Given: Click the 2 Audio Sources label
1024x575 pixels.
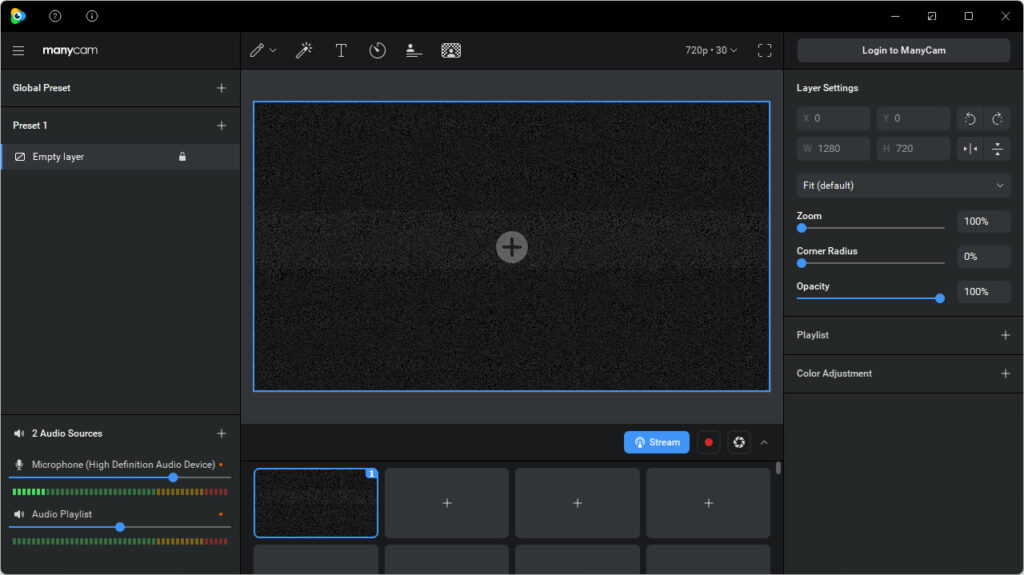Looking at the screenshot, I should 67,433.
